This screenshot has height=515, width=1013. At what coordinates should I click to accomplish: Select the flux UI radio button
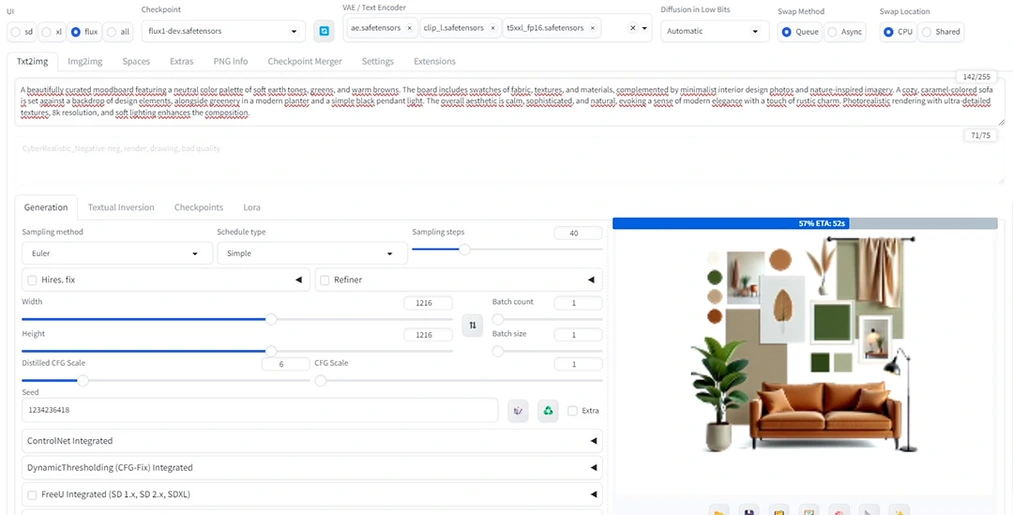coord(76,32)
